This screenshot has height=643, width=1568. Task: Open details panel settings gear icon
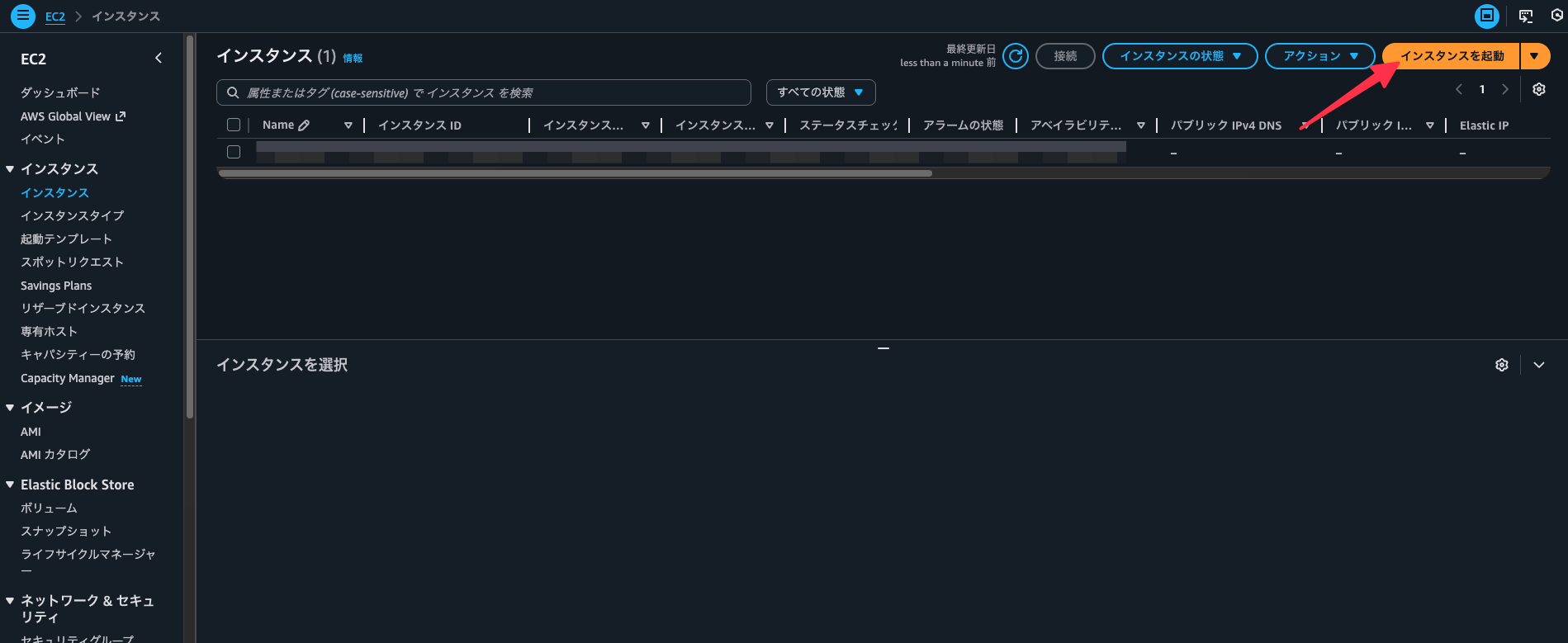pos(1502,365)
